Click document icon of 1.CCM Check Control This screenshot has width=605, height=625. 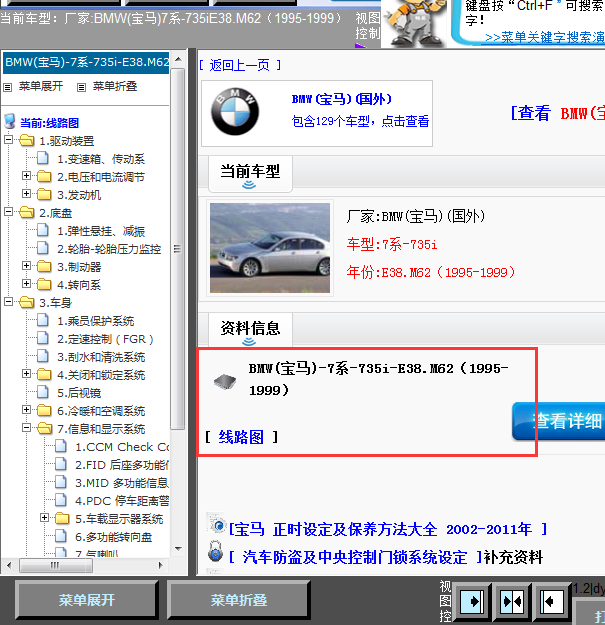click(61, 446)
